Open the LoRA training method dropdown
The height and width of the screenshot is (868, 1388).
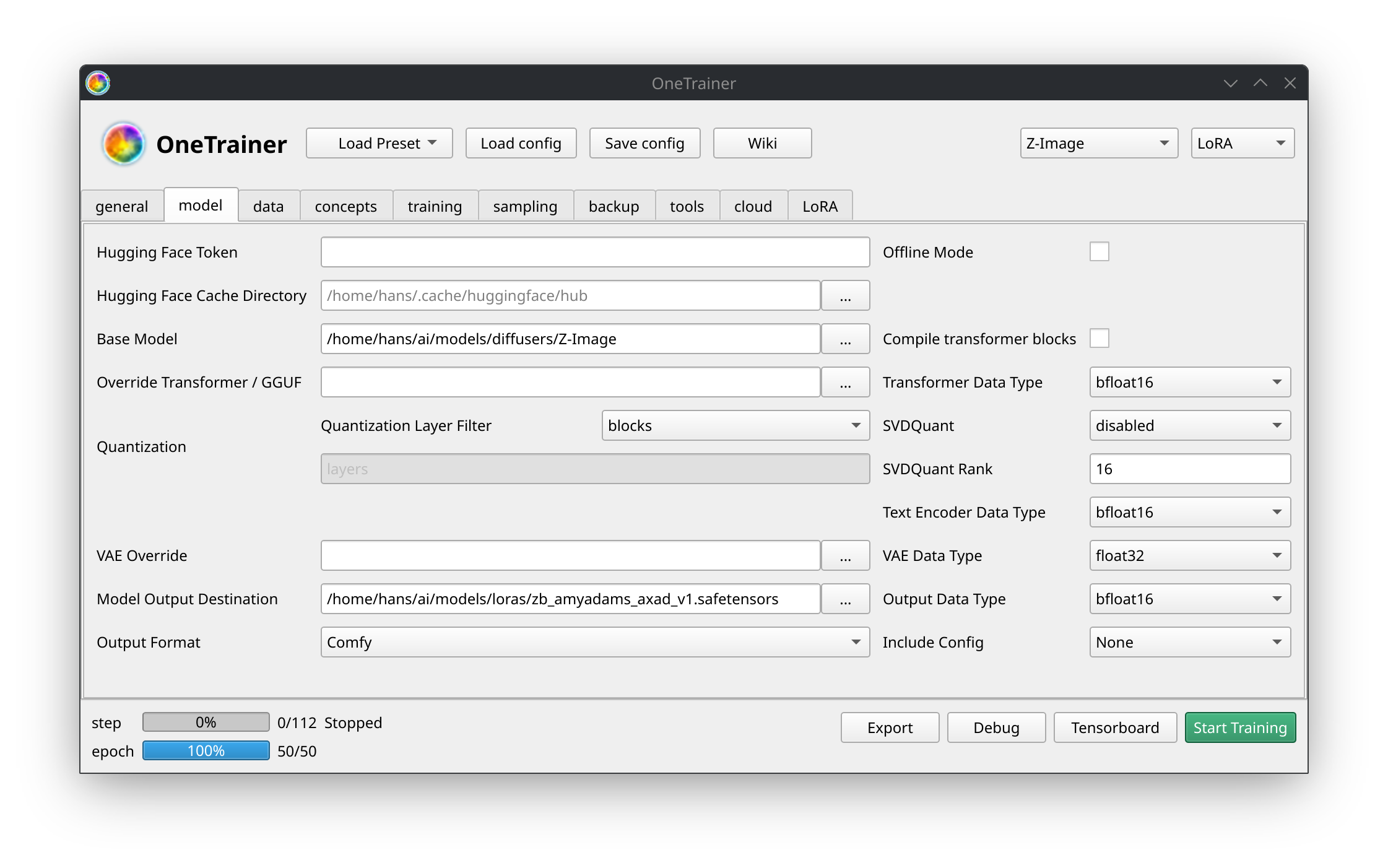(x=1243, y=143)
